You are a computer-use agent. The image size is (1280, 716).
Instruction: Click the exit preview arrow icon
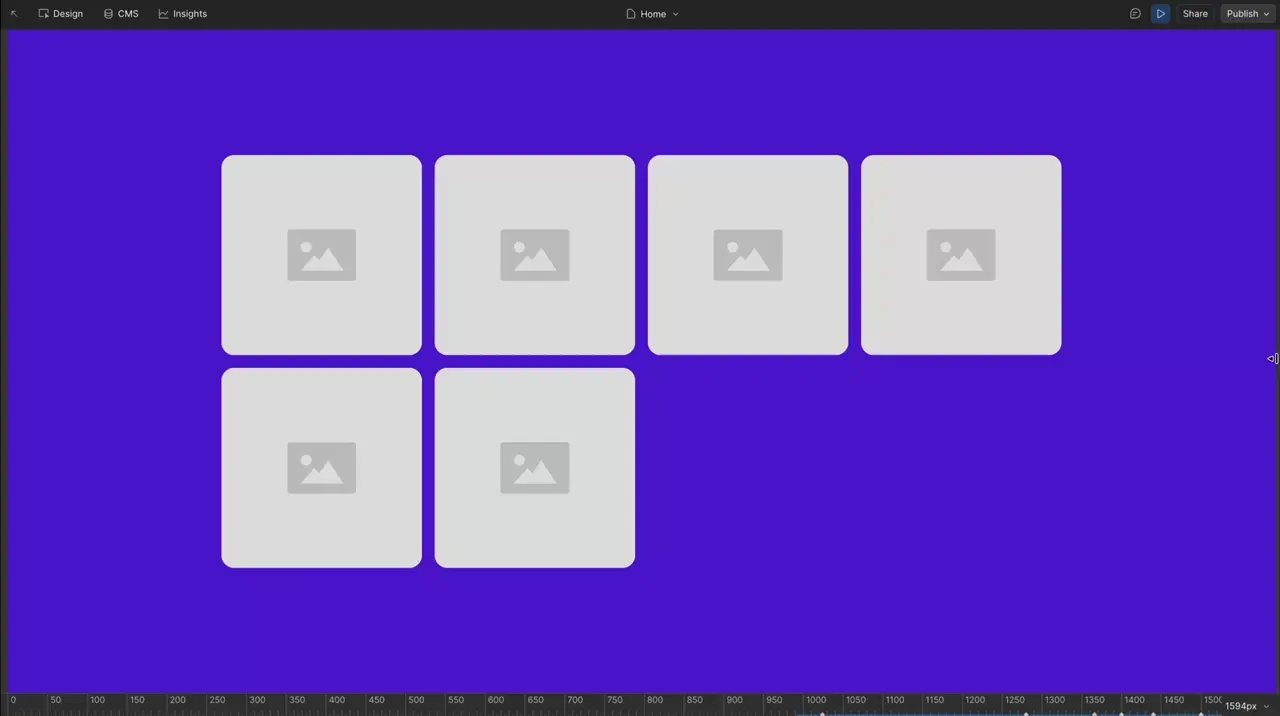point(14,14)
